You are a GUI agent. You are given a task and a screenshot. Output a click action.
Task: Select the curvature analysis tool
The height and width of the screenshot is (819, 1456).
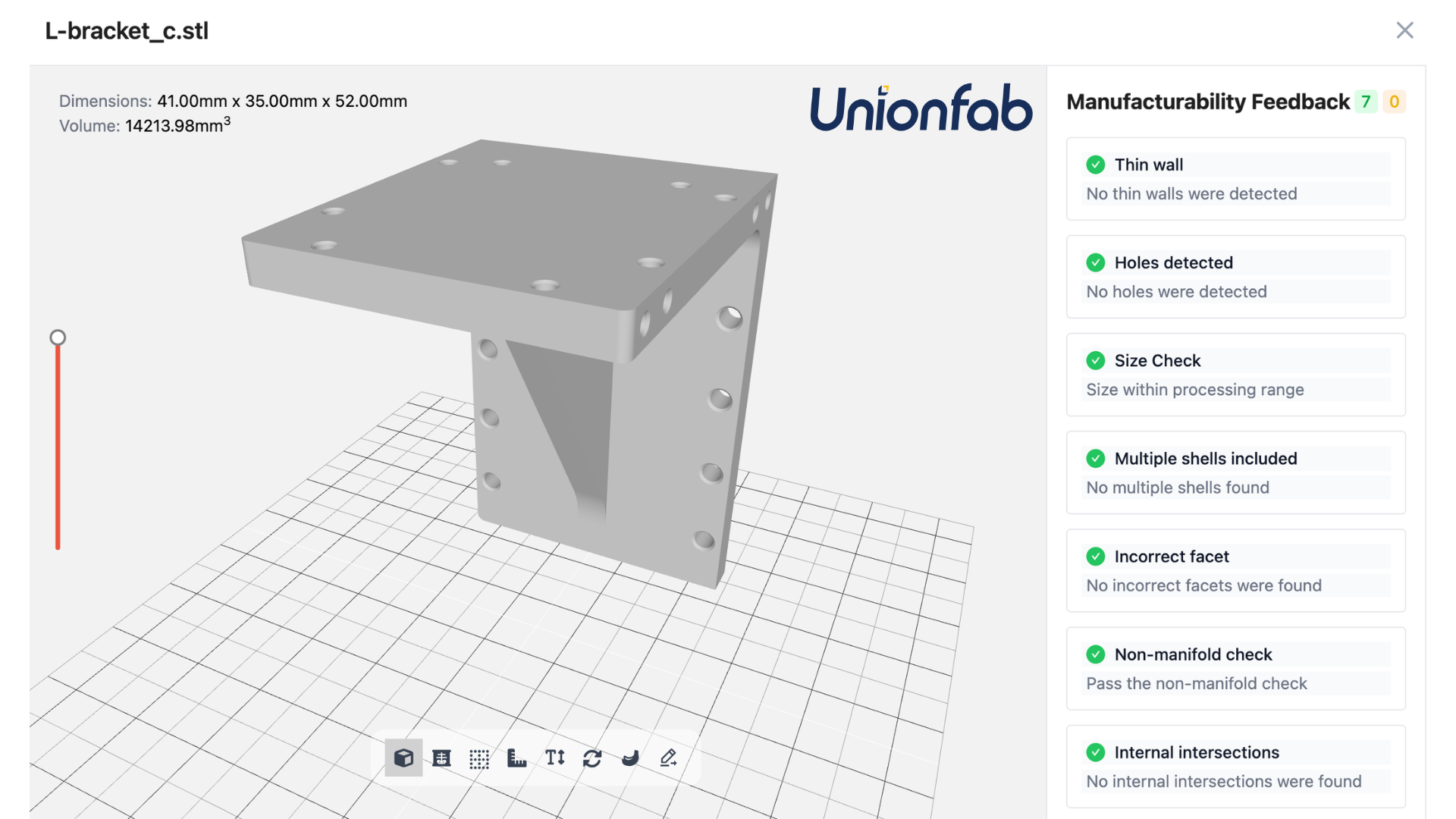pyautogui.click(x=630, y=758)
